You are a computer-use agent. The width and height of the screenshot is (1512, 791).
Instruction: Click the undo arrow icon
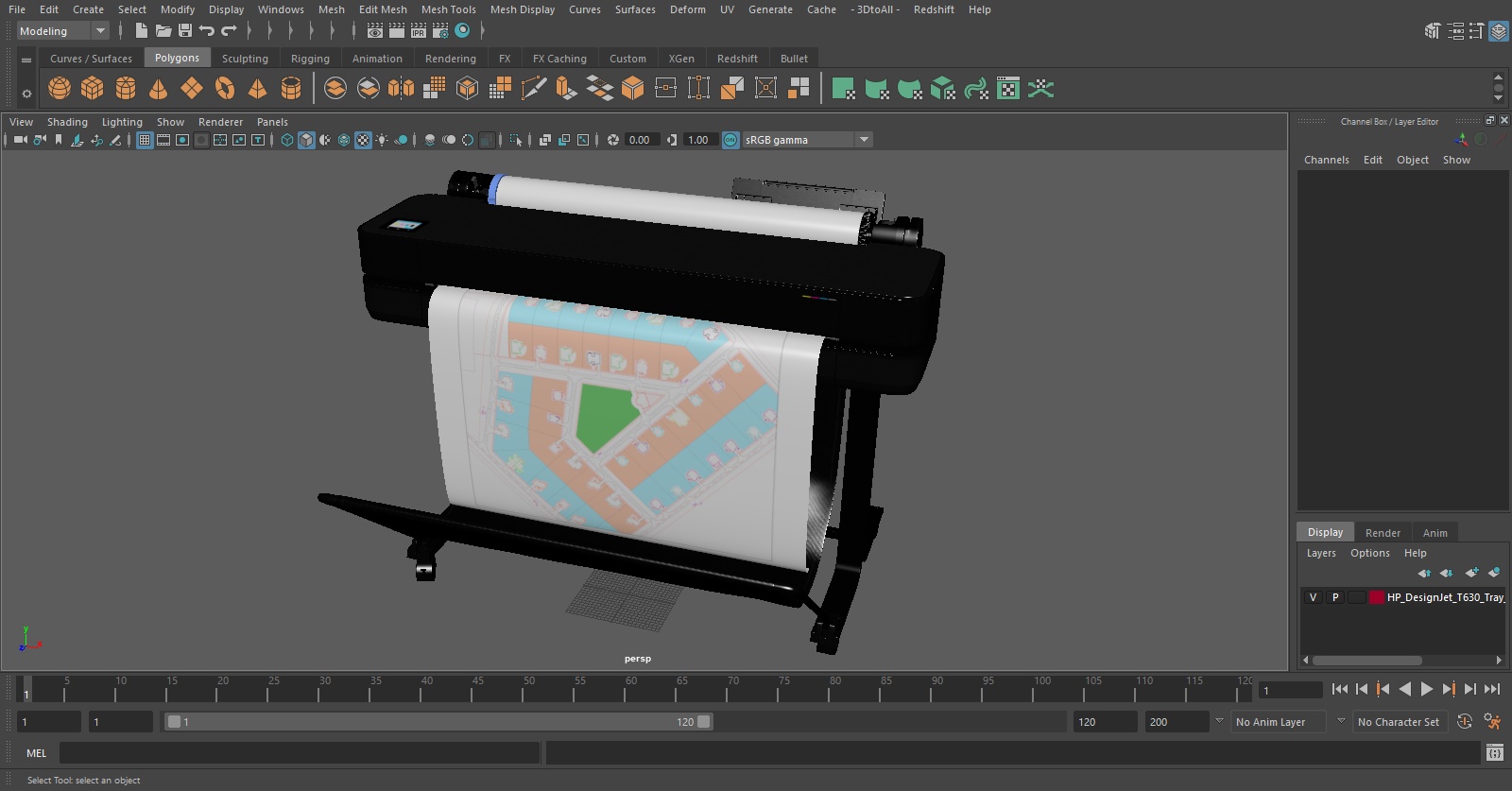pyautogui.click(x=207, y=31)
